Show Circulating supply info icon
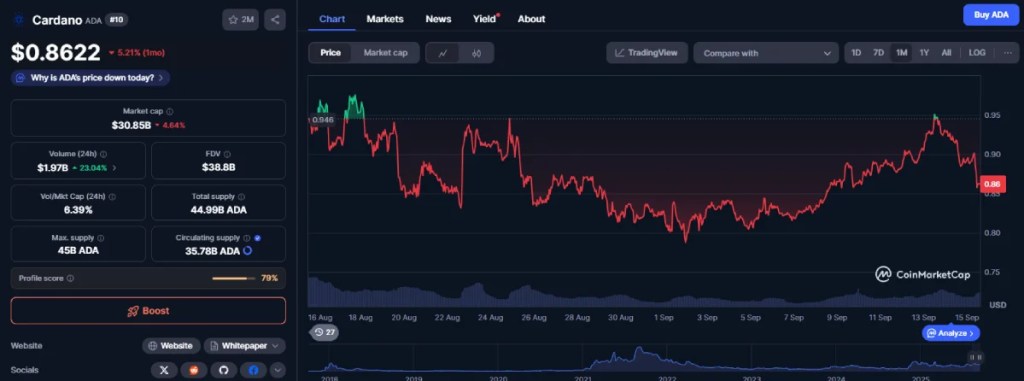This screenshot has width=1024, height=381. (246, 239)
